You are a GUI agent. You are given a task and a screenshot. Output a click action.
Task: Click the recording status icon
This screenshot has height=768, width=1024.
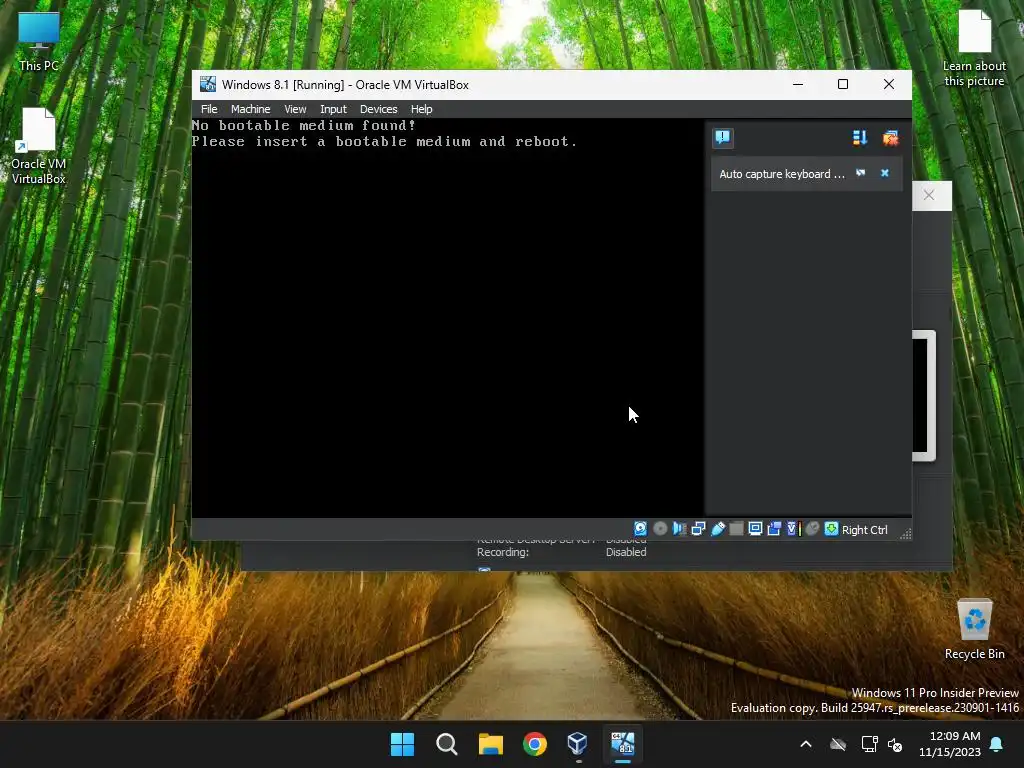coord(774,529)
